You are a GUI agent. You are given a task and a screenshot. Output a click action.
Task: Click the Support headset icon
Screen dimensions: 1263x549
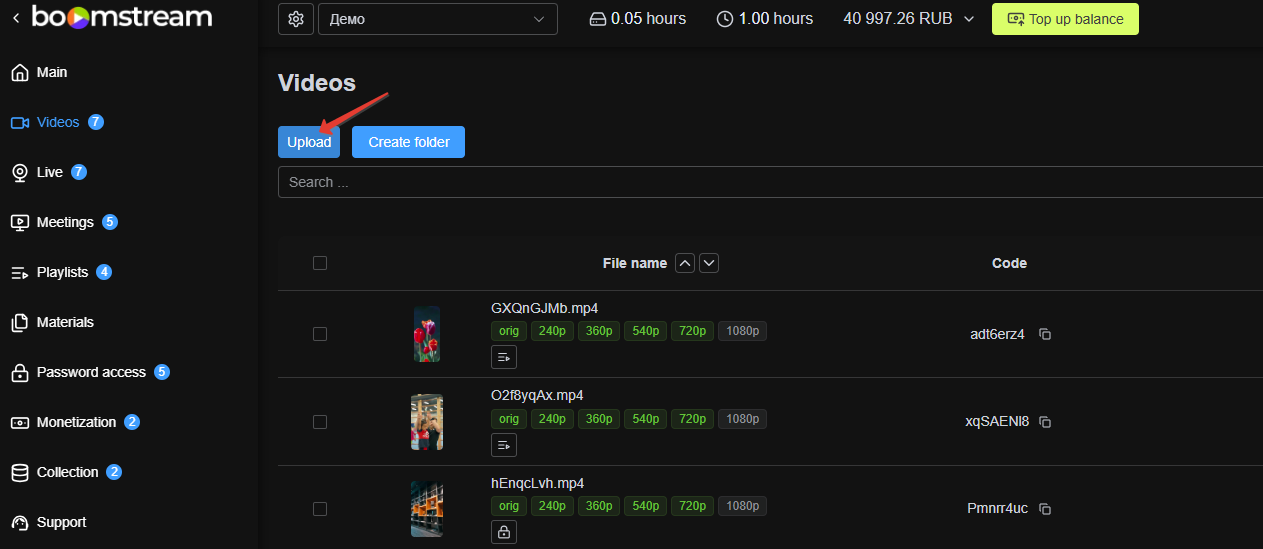pos(19,522)
